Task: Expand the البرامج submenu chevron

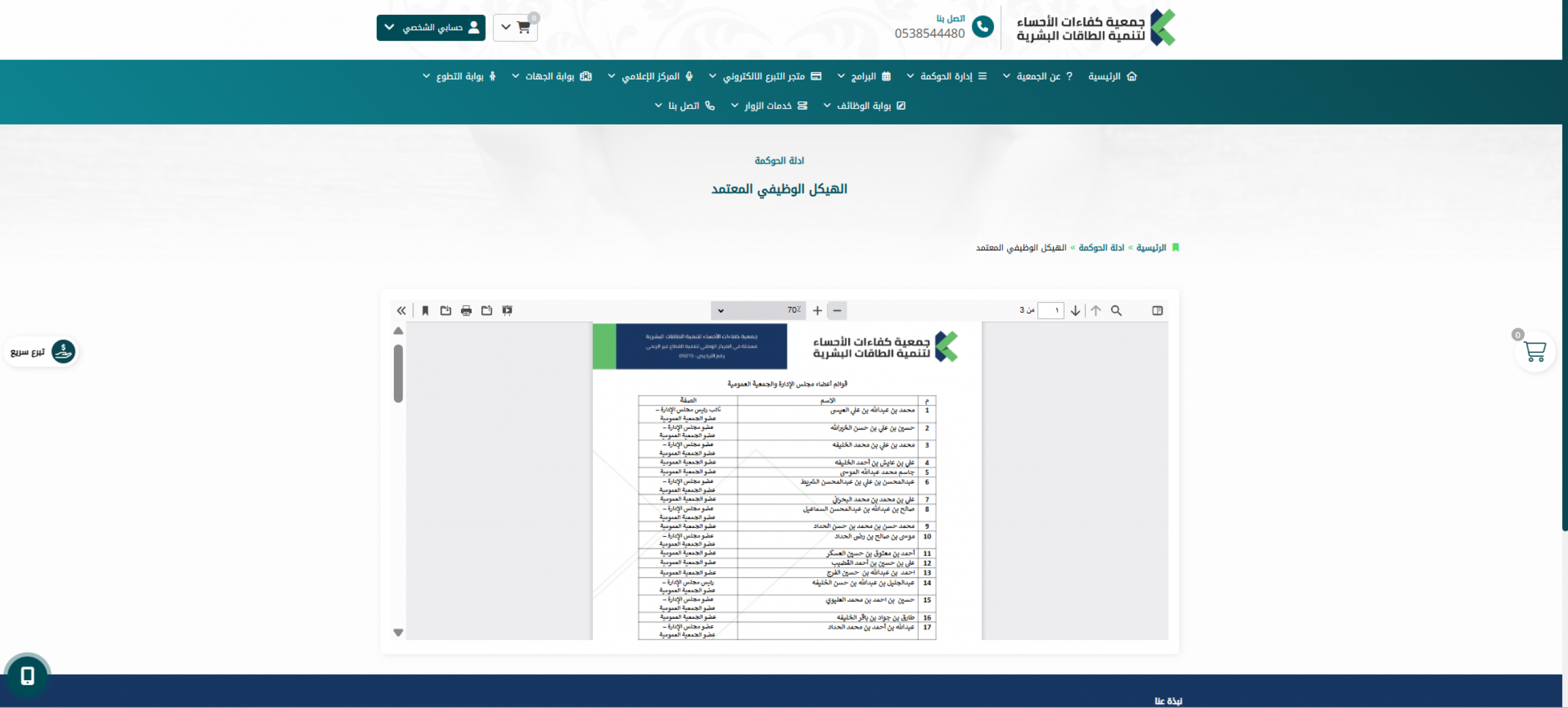Action: click(841, 76)
